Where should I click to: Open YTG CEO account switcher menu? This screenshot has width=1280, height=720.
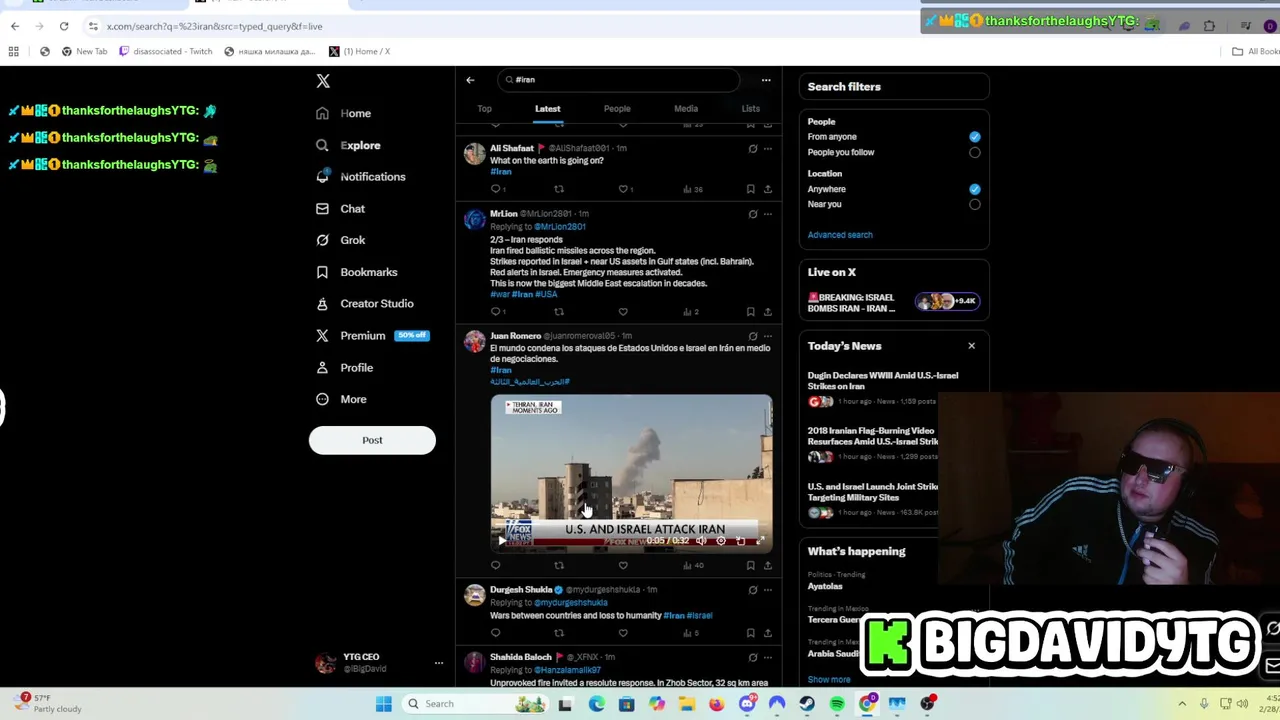click(438, 663)
